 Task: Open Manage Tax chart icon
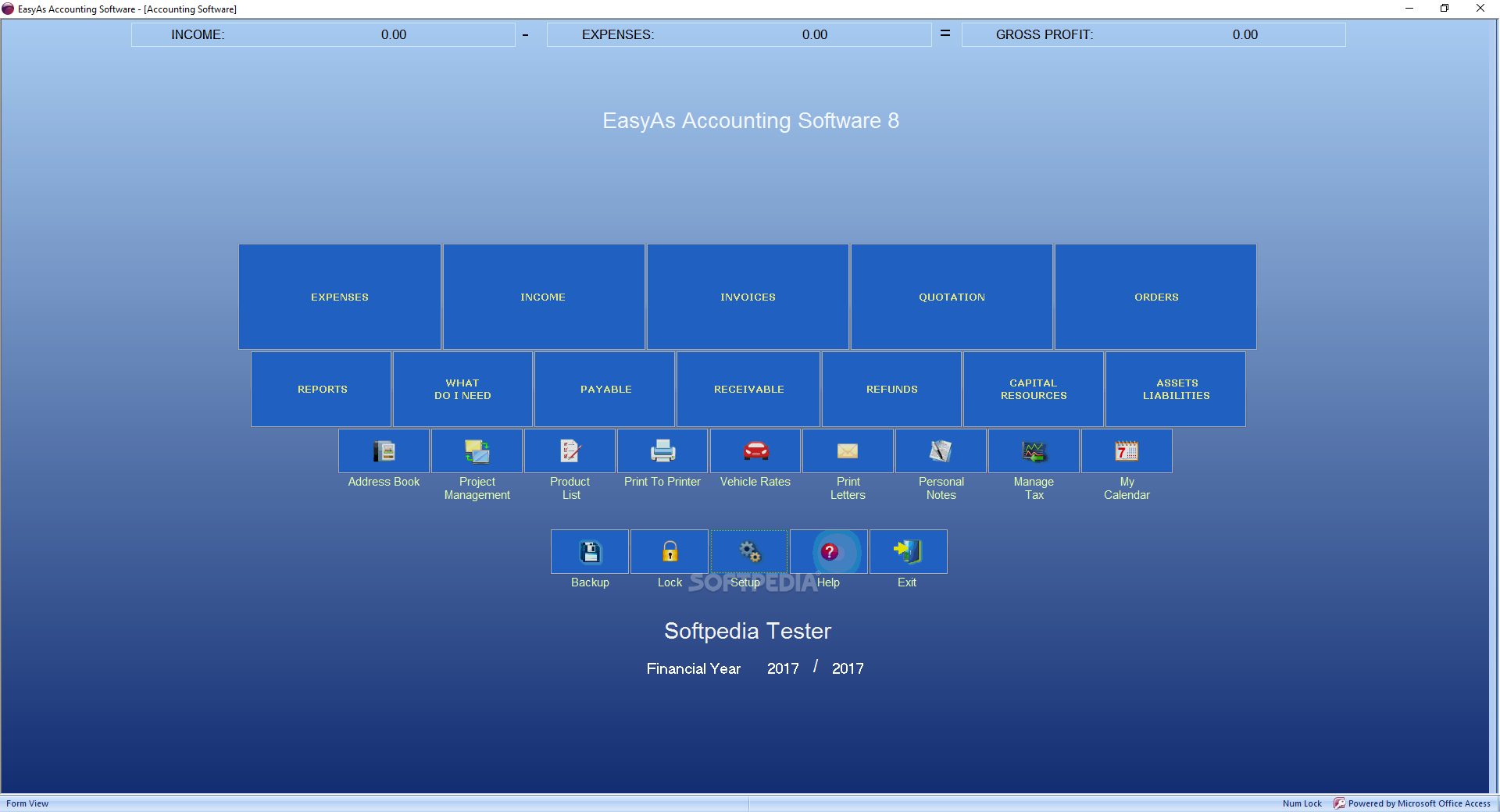tap(1034, 451)
